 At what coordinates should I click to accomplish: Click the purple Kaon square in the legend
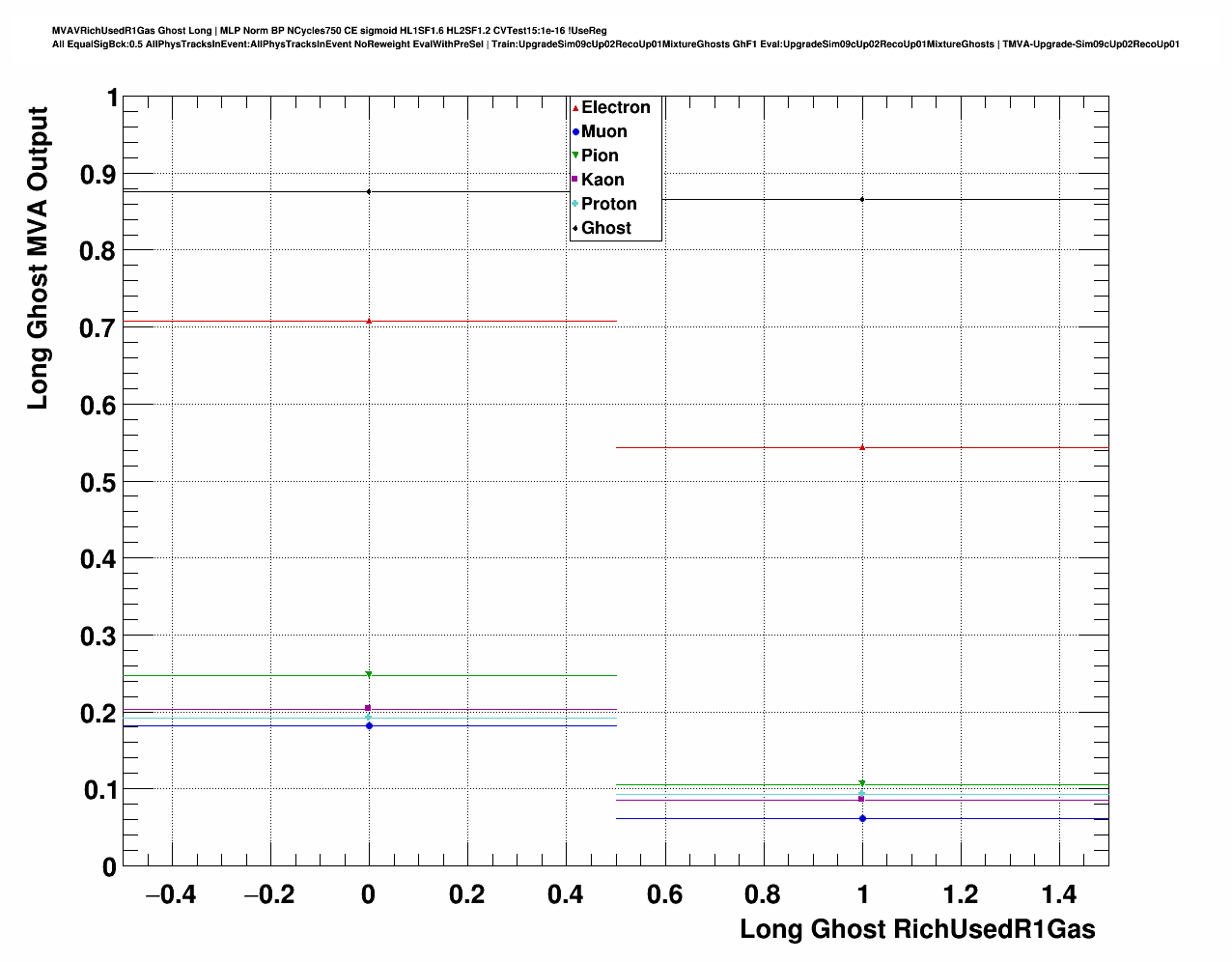576,180
